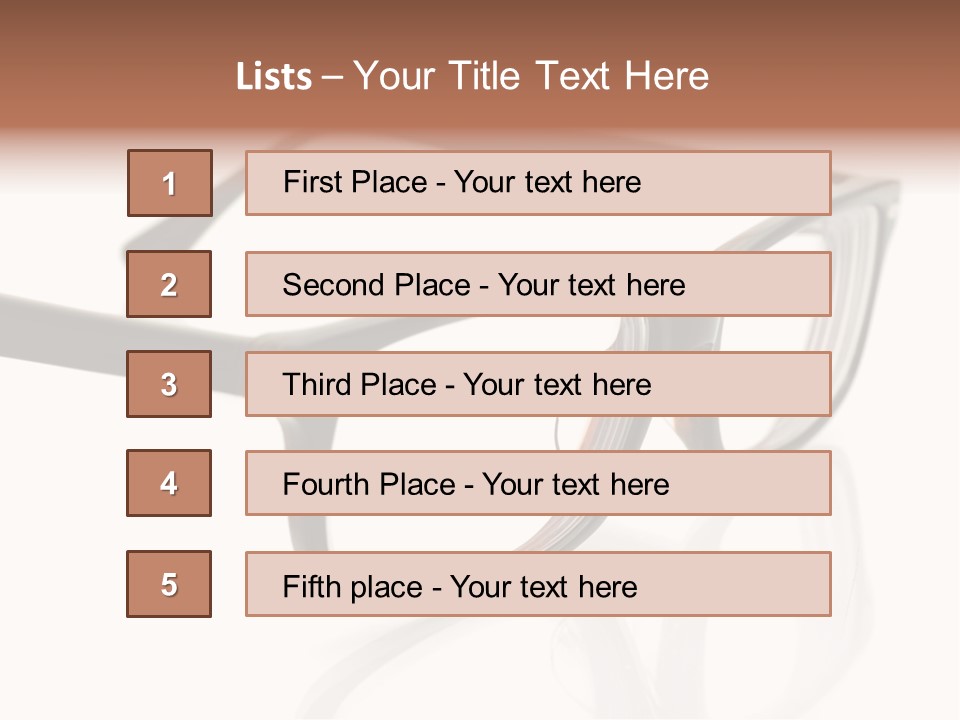The width and height of the screenshot is (960, 720).
Task: Click the words "Fourth Place" in the fourth row
Action: pos(369,485)
